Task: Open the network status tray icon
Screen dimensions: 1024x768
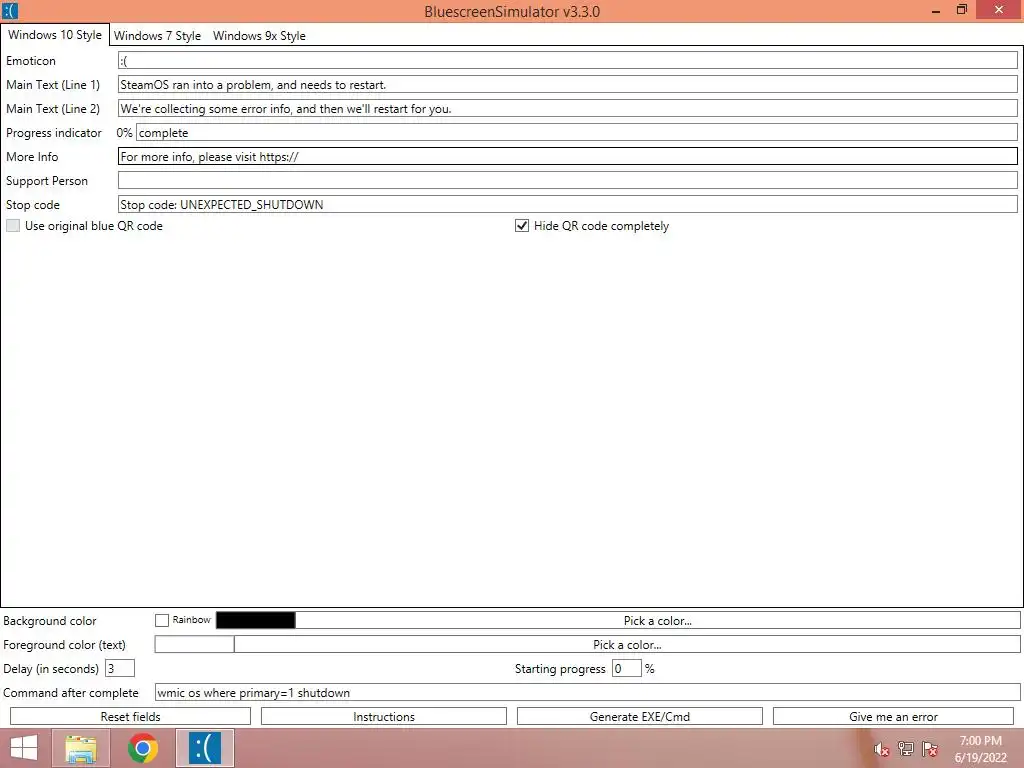Action: click(x=905, y=749)
